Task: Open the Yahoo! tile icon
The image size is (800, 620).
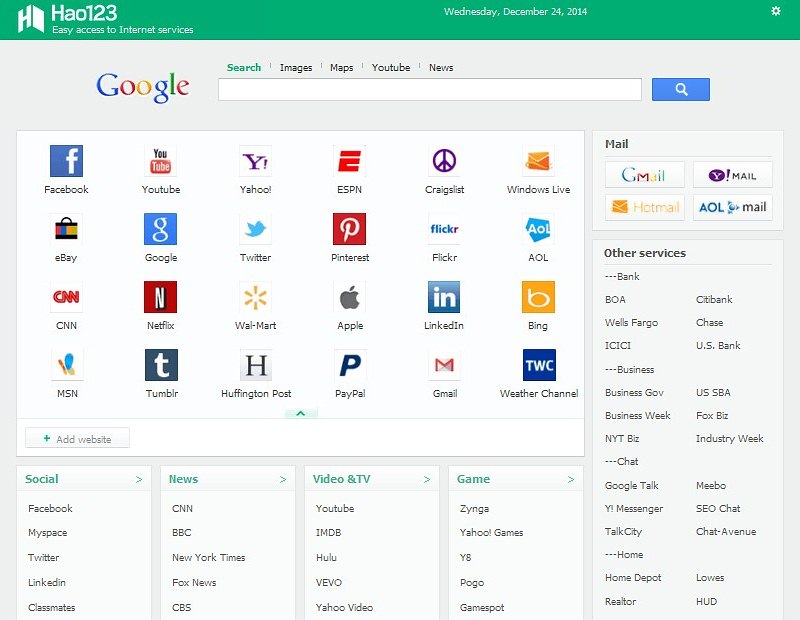Action: (x=255, y=161)
